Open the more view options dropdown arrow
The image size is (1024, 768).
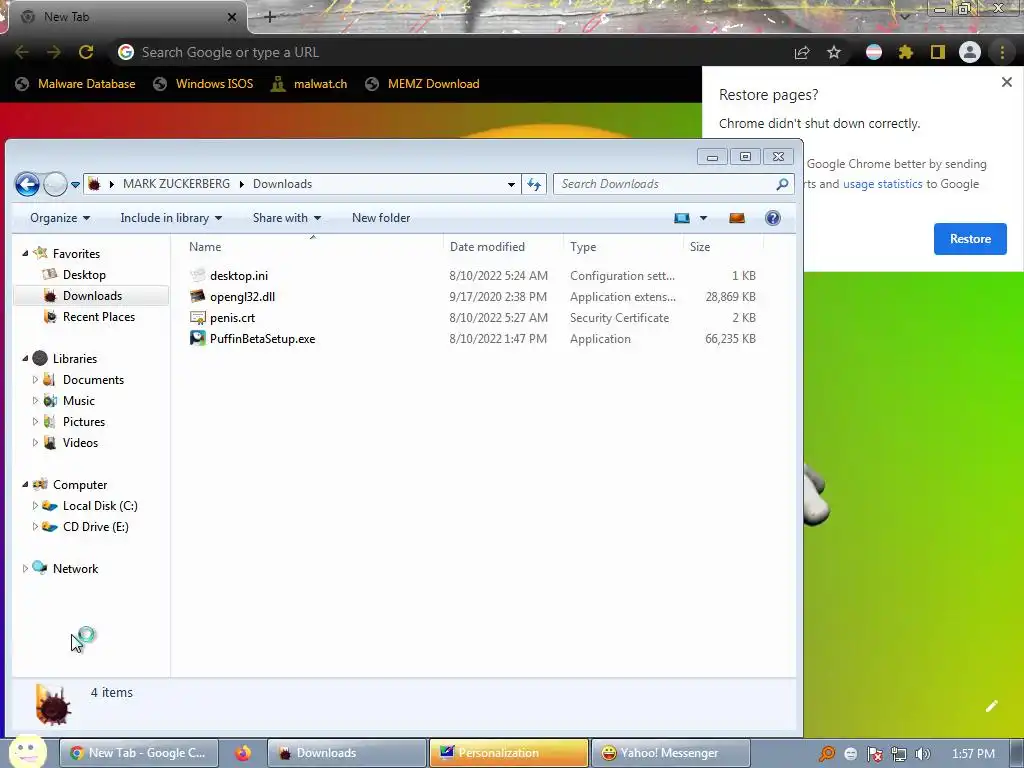click(703, 218)
